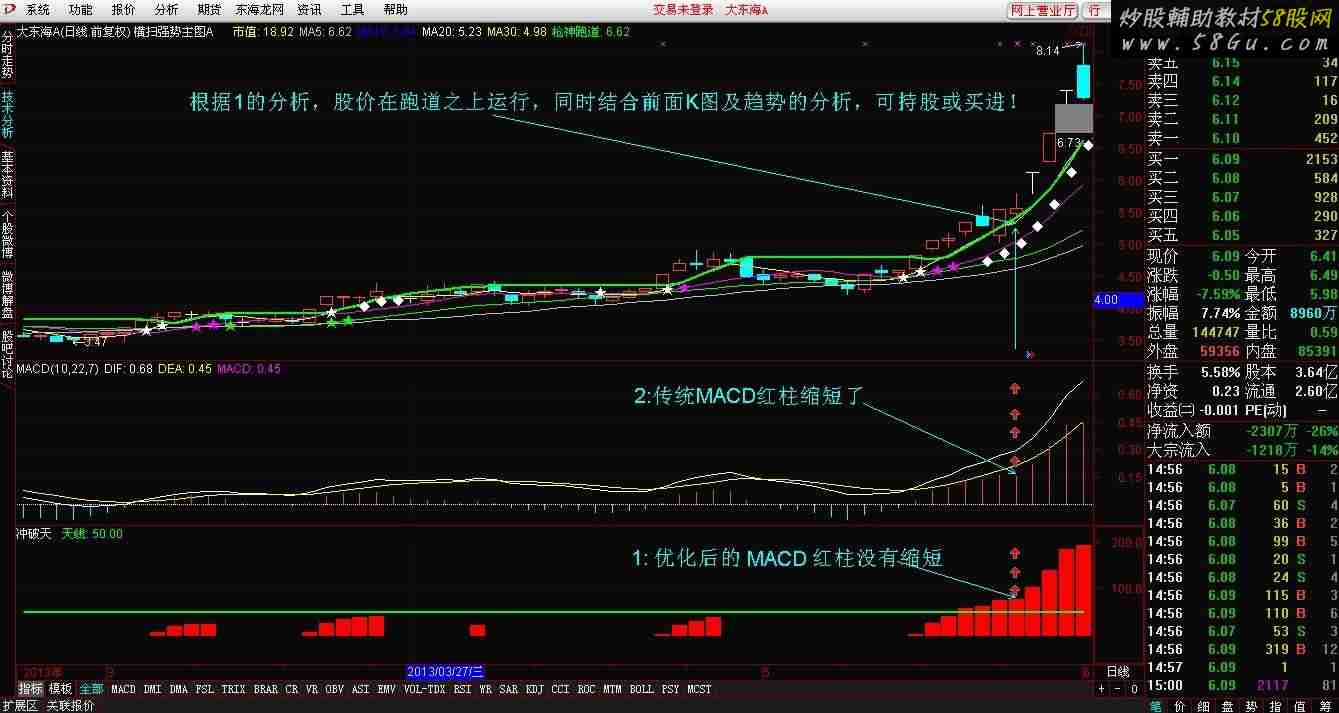Choose the BOLL indicator
Viewport: 1339px width, 713px height.
641,689
